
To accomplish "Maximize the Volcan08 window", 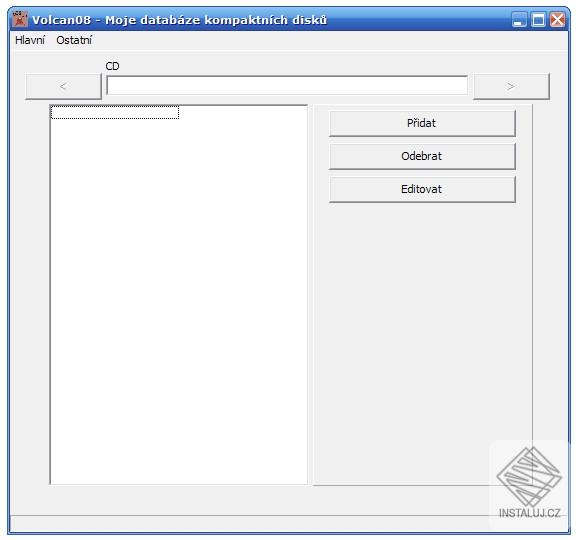I will click(538, 20).
